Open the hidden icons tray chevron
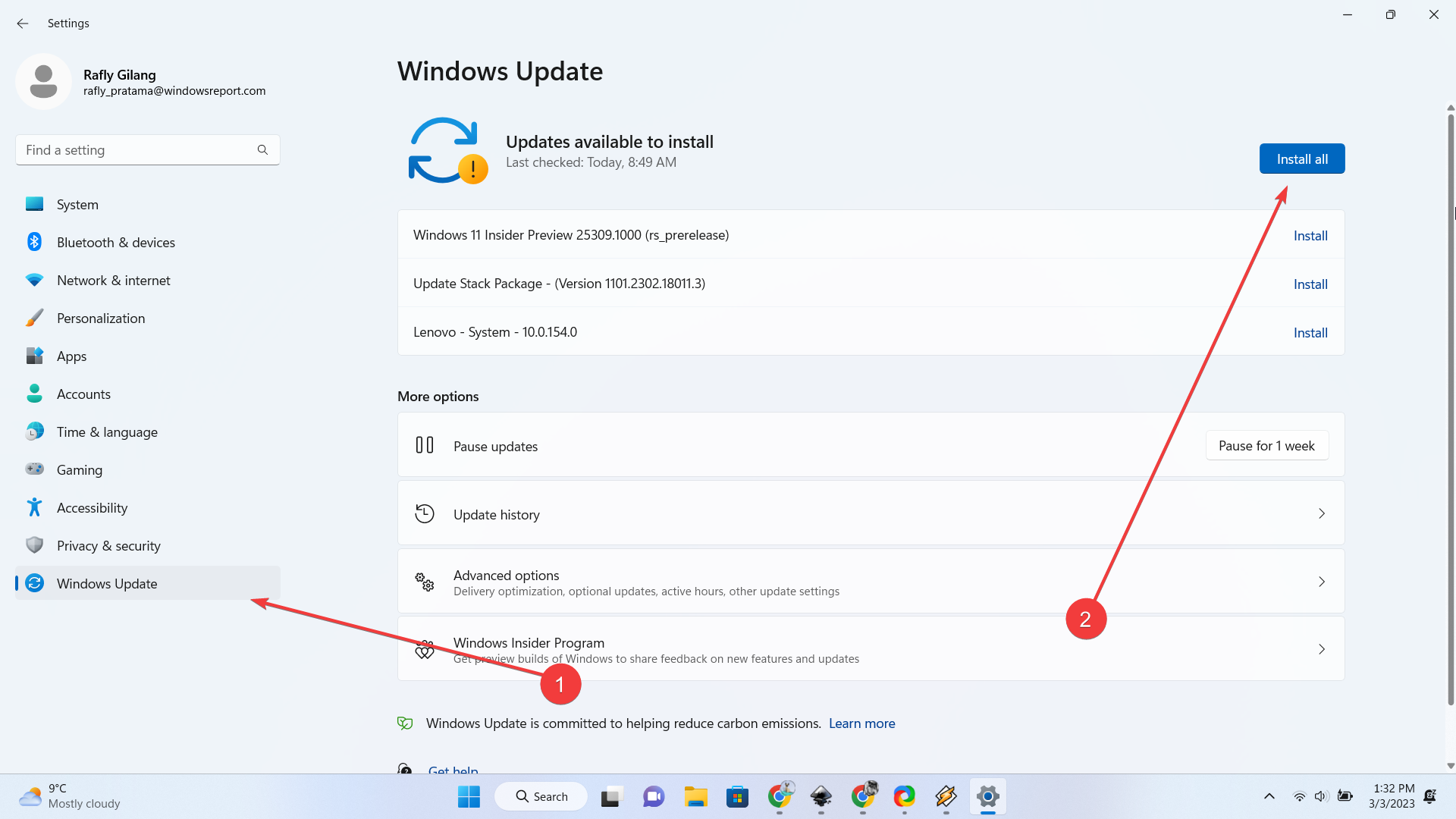The height and width of the screenshot is (819, 1456). [1269, 796]
